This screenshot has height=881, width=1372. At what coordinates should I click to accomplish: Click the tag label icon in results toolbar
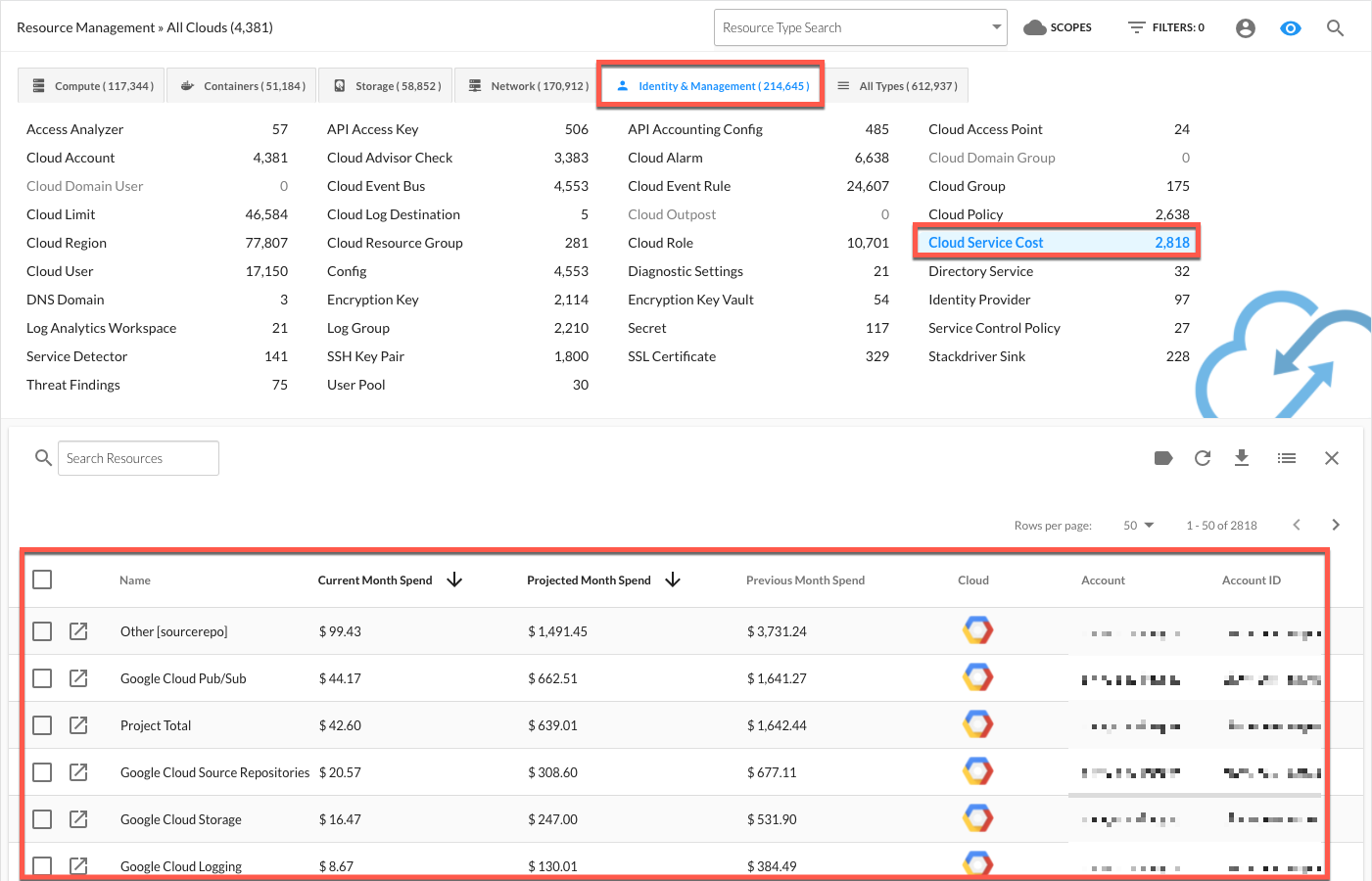[1163, 458]
